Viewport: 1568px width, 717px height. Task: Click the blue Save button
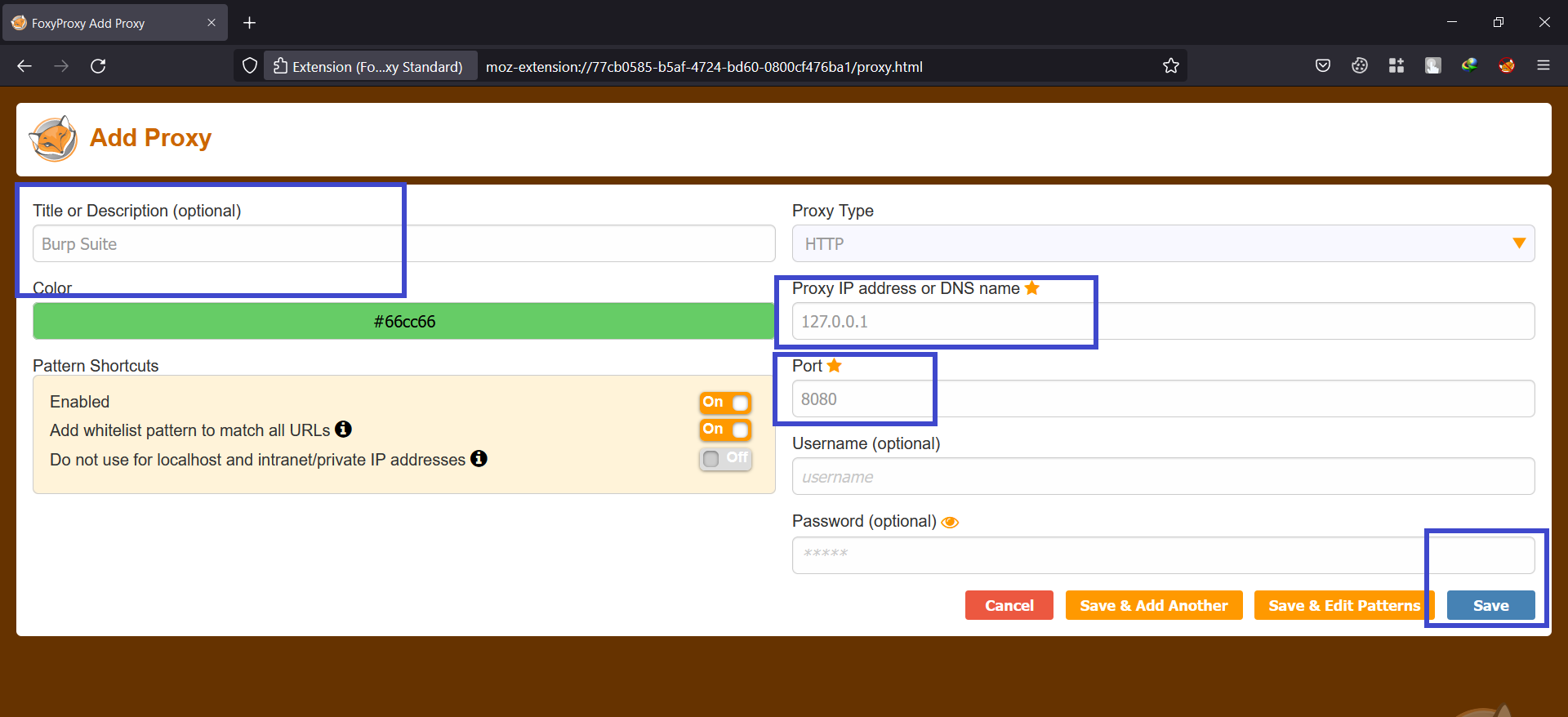click(1491, 605)
